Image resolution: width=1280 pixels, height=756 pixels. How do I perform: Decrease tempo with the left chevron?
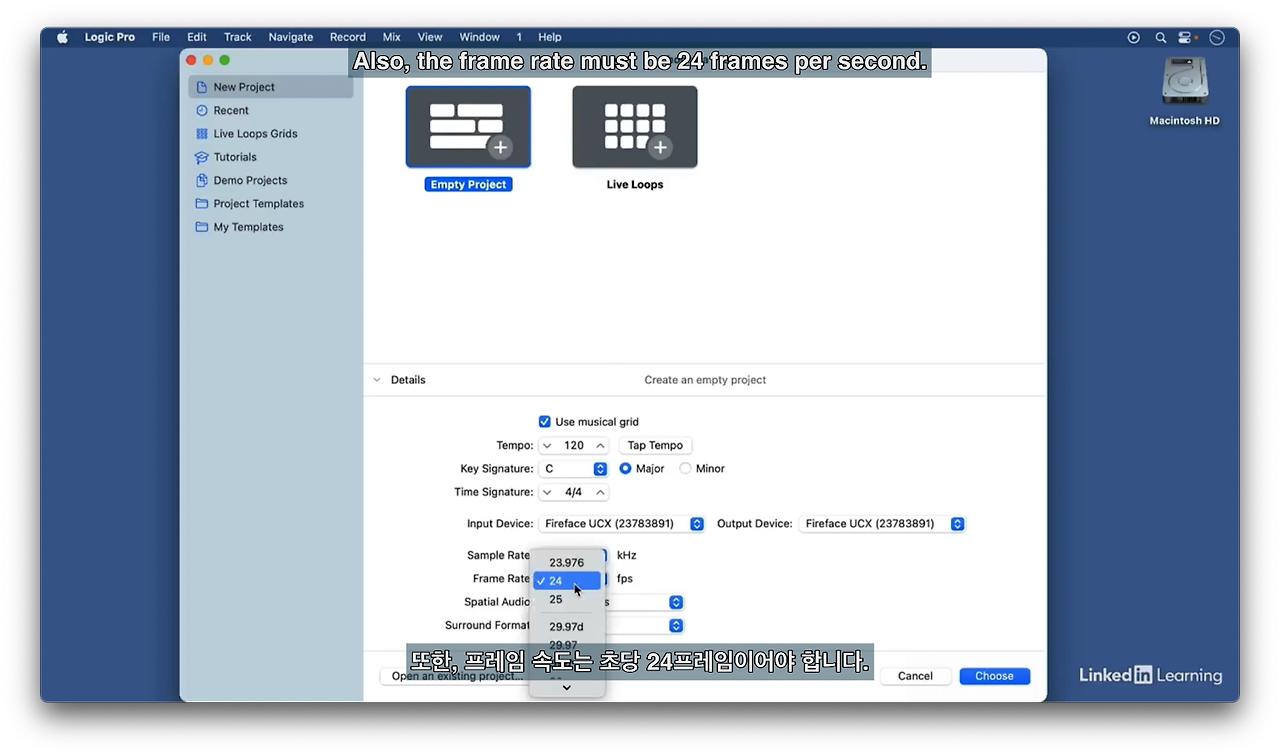(x=547, y=445)
